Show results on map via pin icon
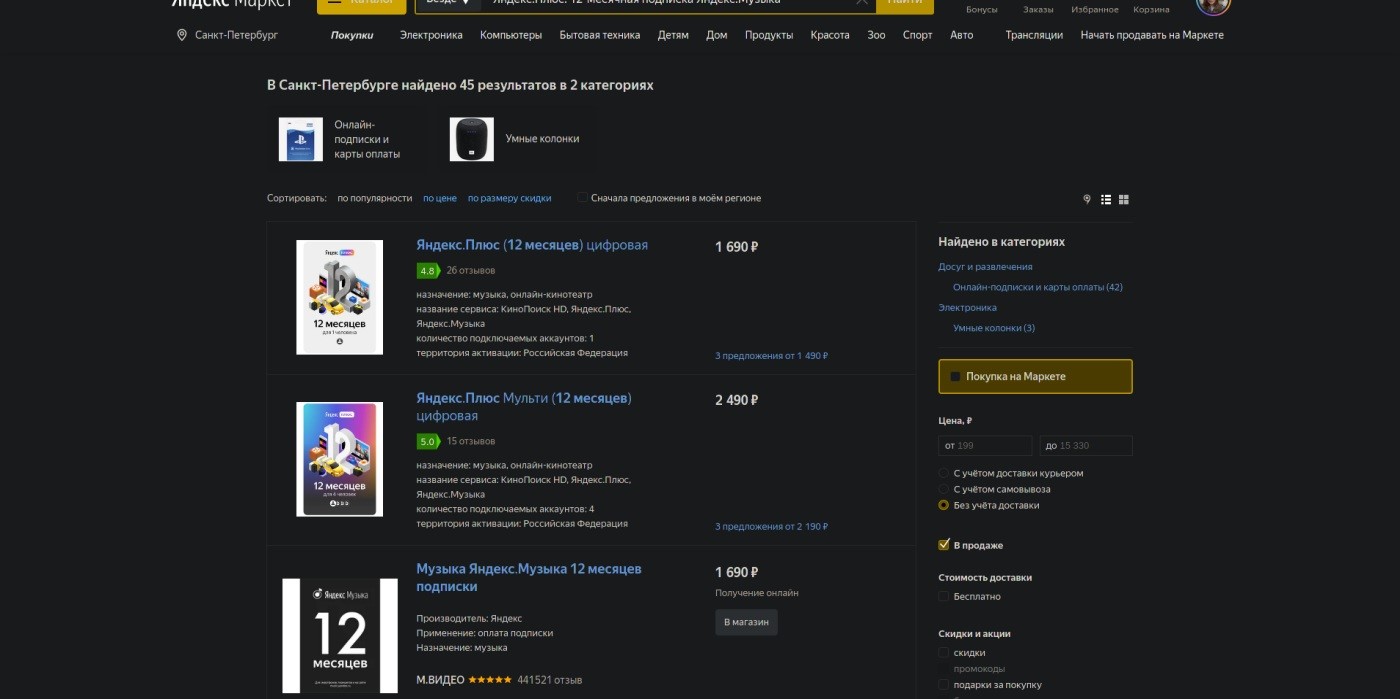The image size is (1400, 699). tap(1087, 199)
